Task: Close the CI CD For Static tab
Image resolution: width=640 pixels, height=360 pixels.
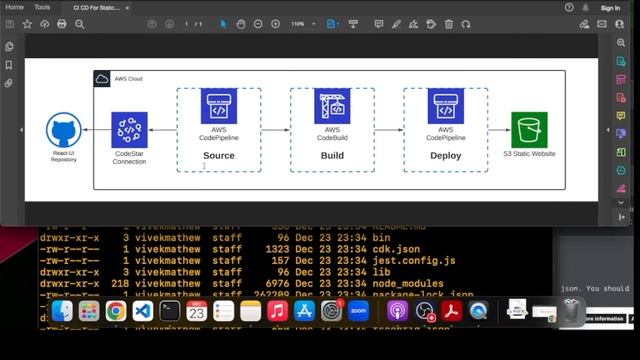Action: click(x=127, y=8)
